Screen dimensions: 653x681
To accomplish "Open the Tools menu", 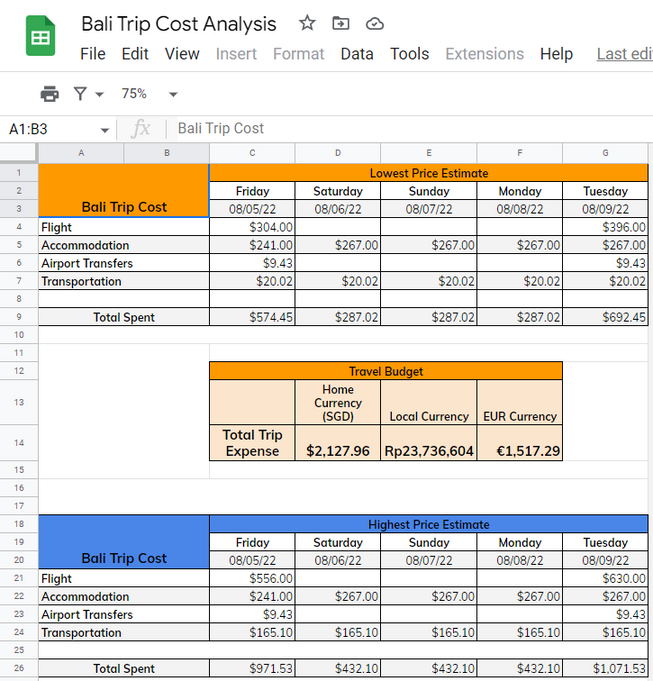I will pos(409,54).
